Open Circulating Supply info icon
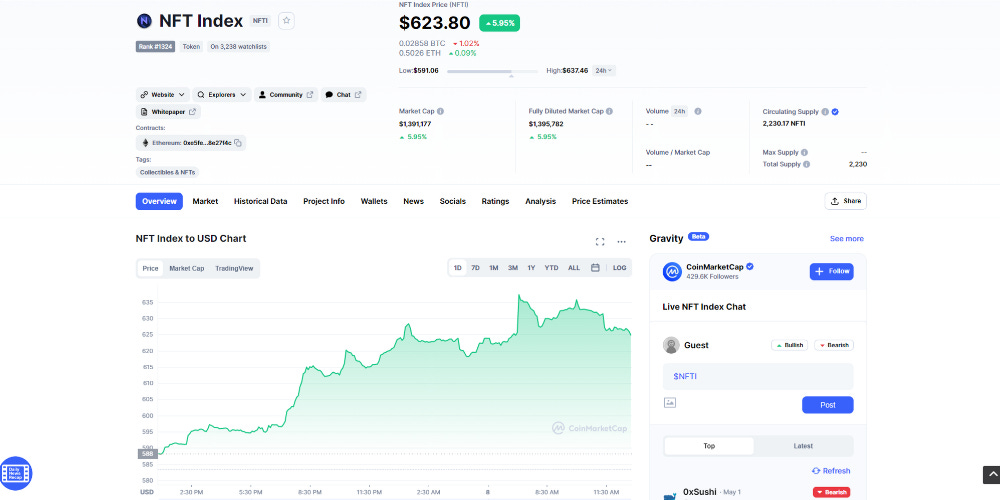Viewport: 1000px width, 500px height. (825, 112)
